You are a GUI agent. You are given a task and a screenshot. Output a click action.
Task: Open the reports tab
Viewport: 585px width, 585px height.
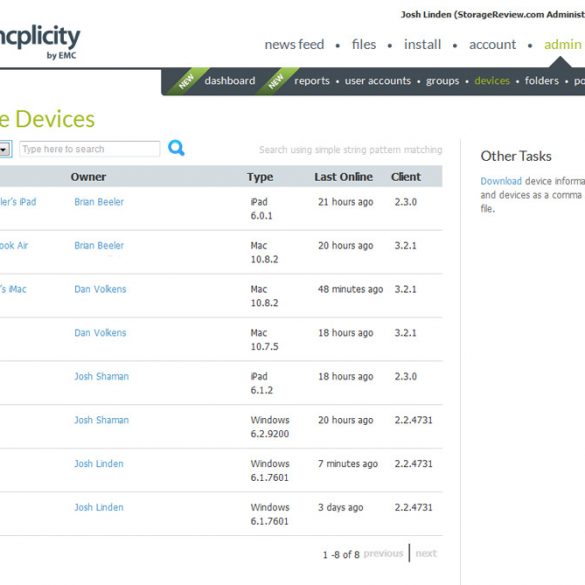coord(312,81)
